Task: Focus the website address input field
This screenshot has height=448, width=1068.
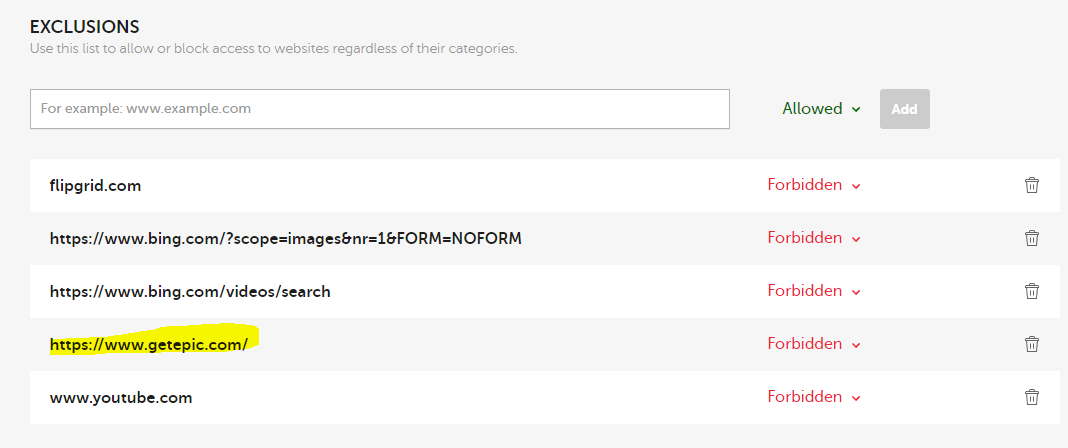Action: pyautogui.click(x=380, y=109)
